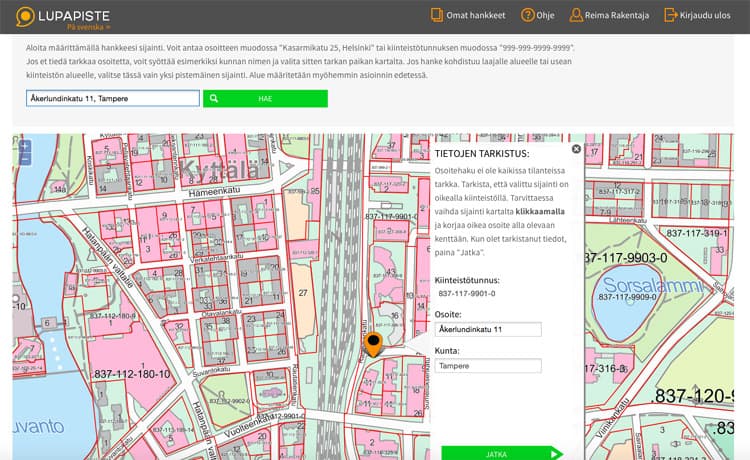The height and width of the screenshot is (460, 750).
Task: Open the Ohje help page
Action: pyautogui.click(x=545, y=15)
